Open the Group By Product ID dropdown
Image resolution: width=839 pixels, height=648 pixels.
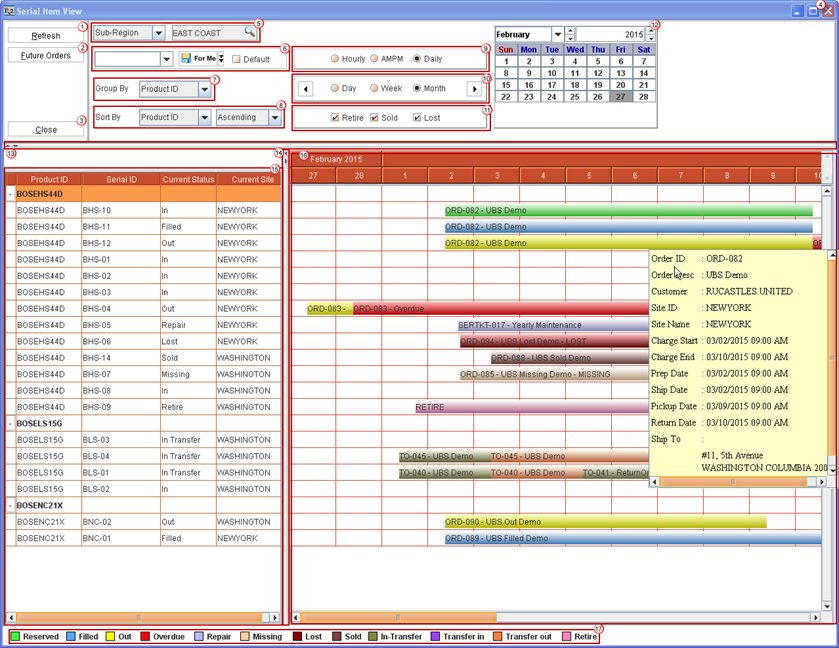[205, 89]
